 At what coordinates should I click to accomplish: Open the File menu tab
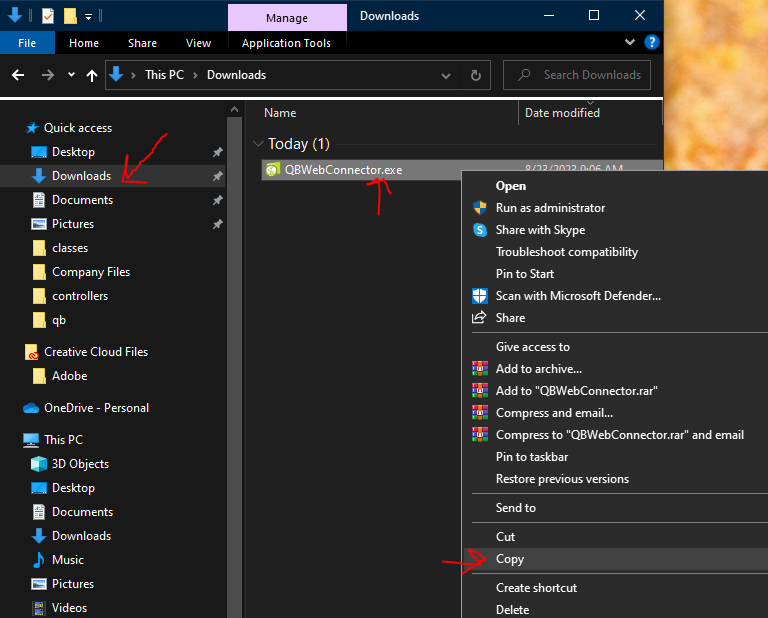[26, 43]
